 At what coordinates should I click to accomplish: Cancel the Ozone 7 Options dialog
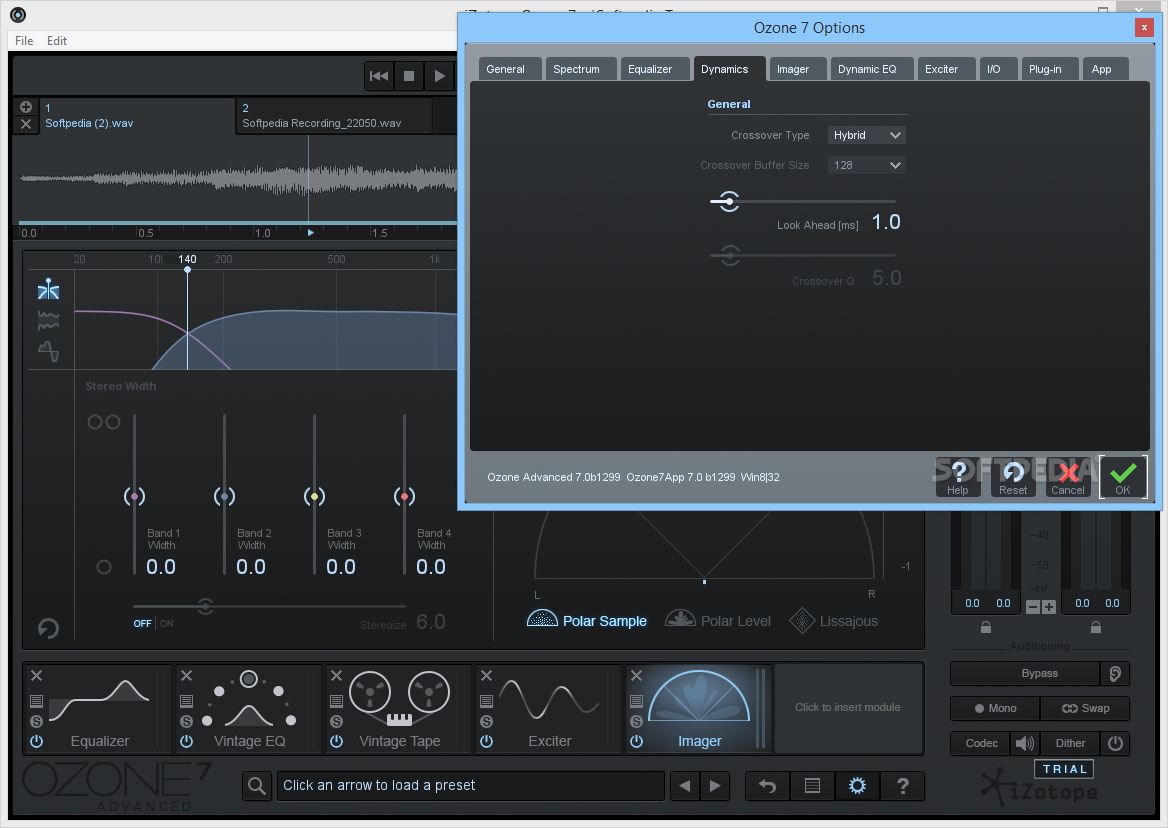coord(1068,477)
